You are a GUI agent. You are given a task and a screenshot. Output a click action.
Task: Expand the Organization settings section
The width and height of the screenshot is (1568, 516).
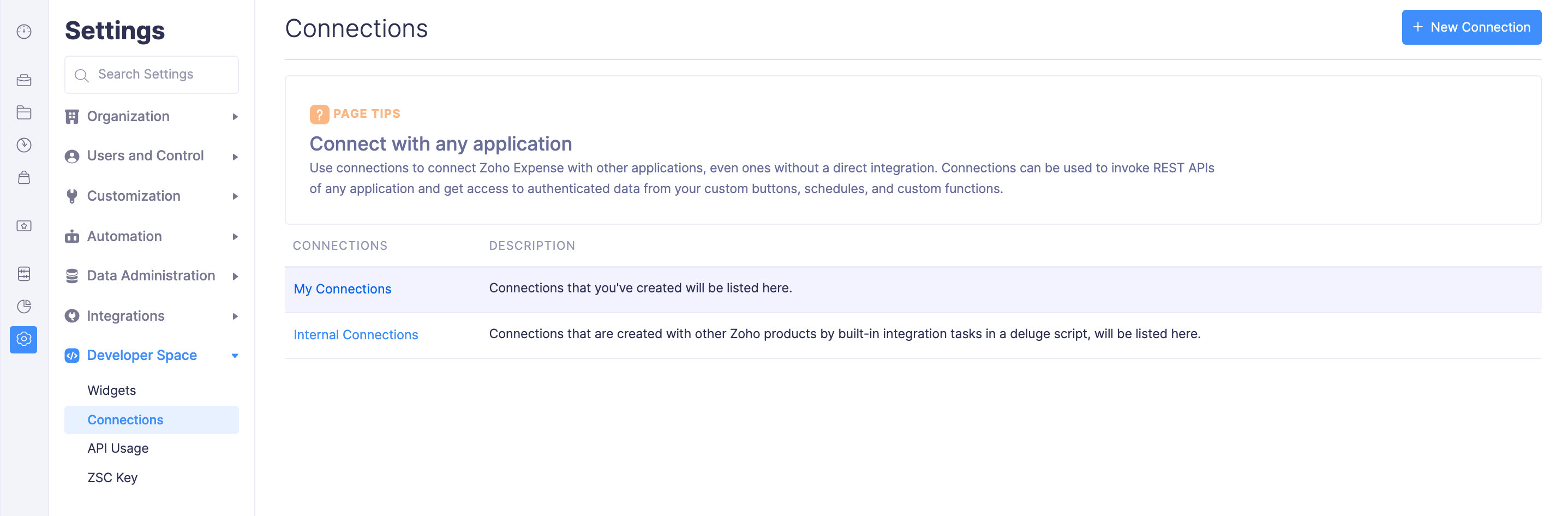[151, 116]
